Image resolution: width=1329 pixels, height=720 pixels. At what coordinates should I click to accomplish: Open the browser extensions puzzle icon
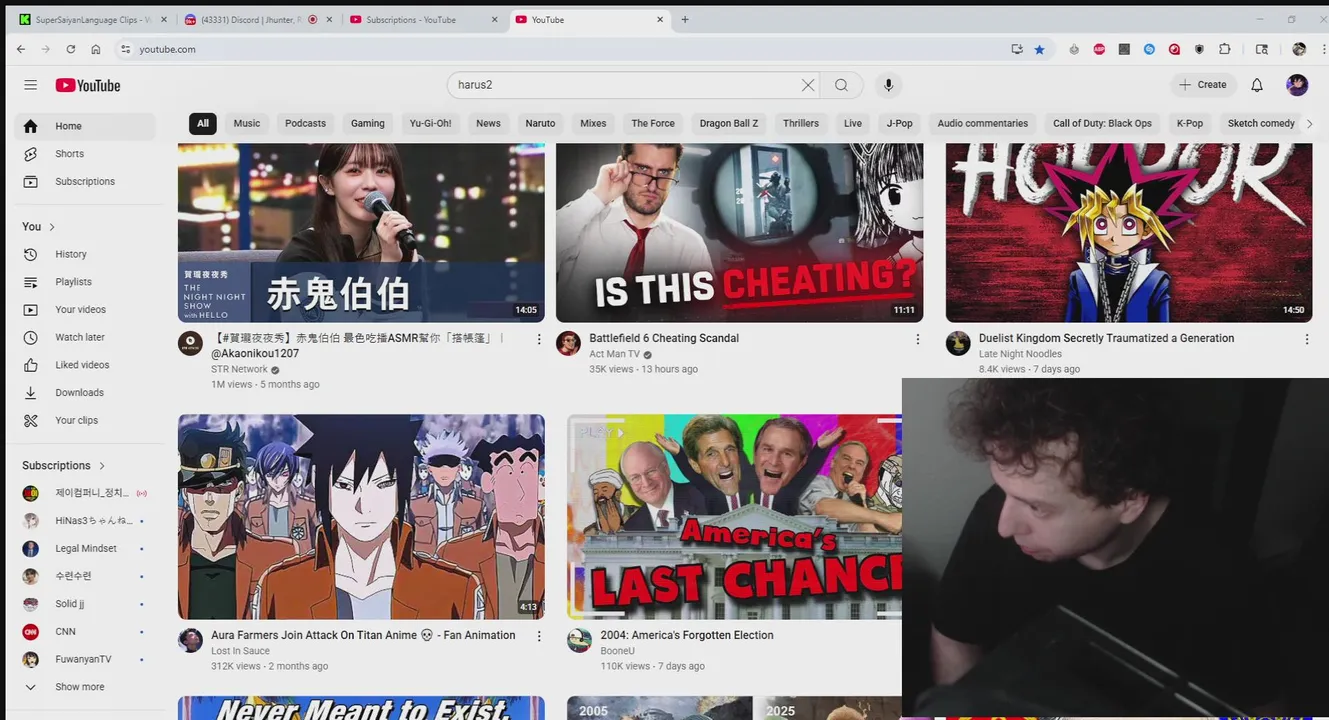click(1225, 49)
